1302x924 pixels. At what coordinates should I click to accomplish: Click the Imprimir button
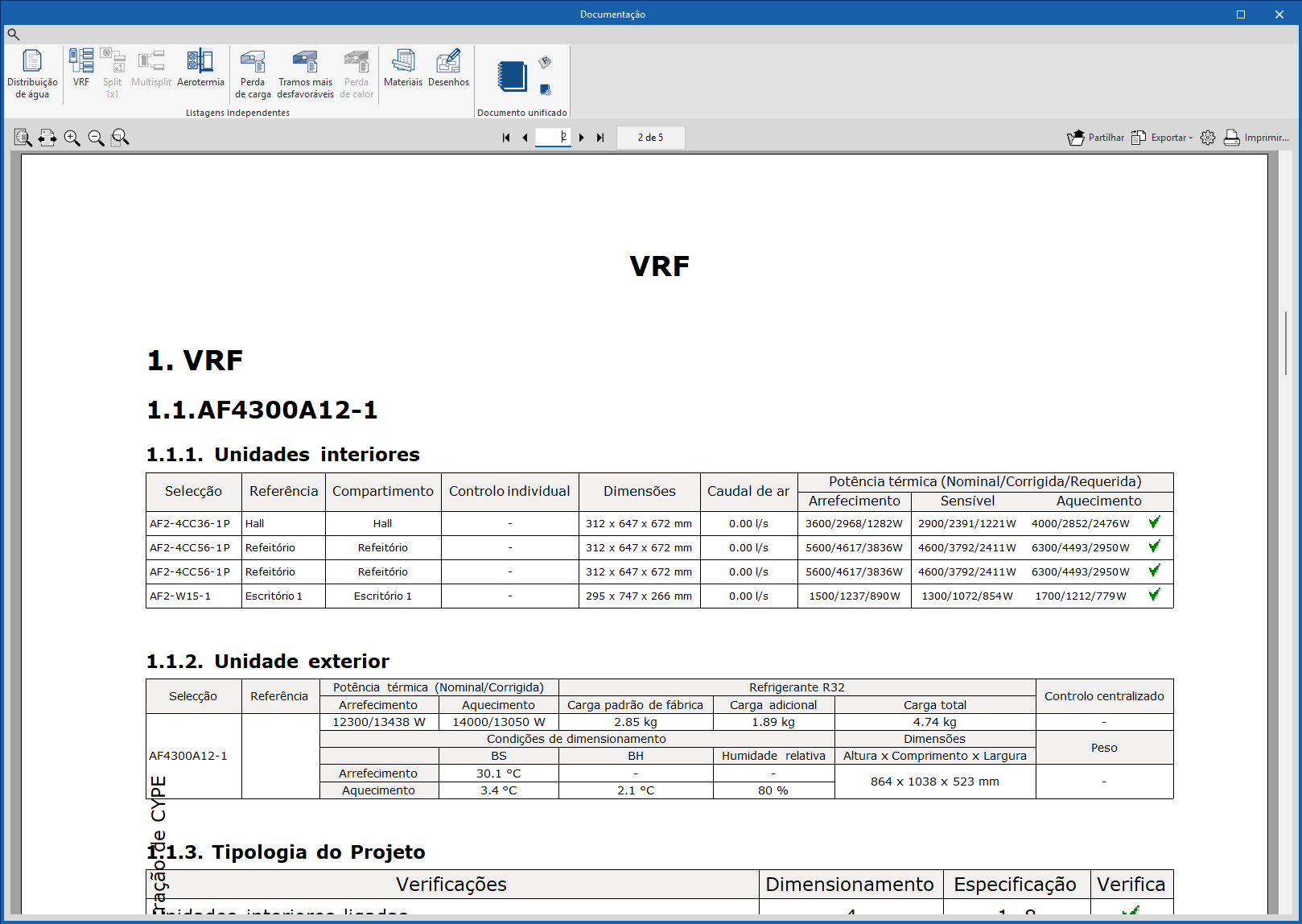(1256, 138)
